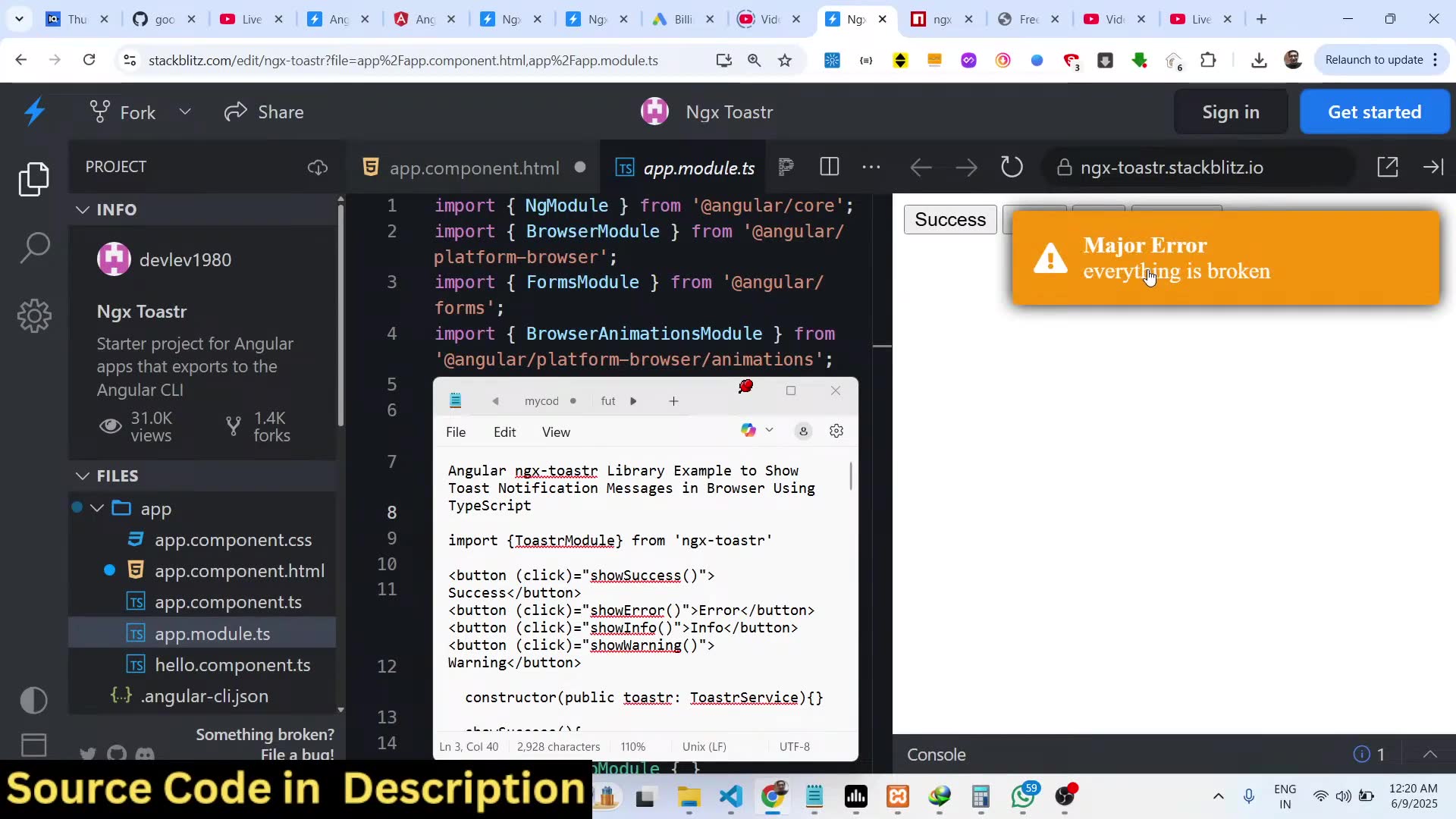Screen dimensions: 1456x819
Task: Open VS Code from the taskbar
Action: coord(730,796)
